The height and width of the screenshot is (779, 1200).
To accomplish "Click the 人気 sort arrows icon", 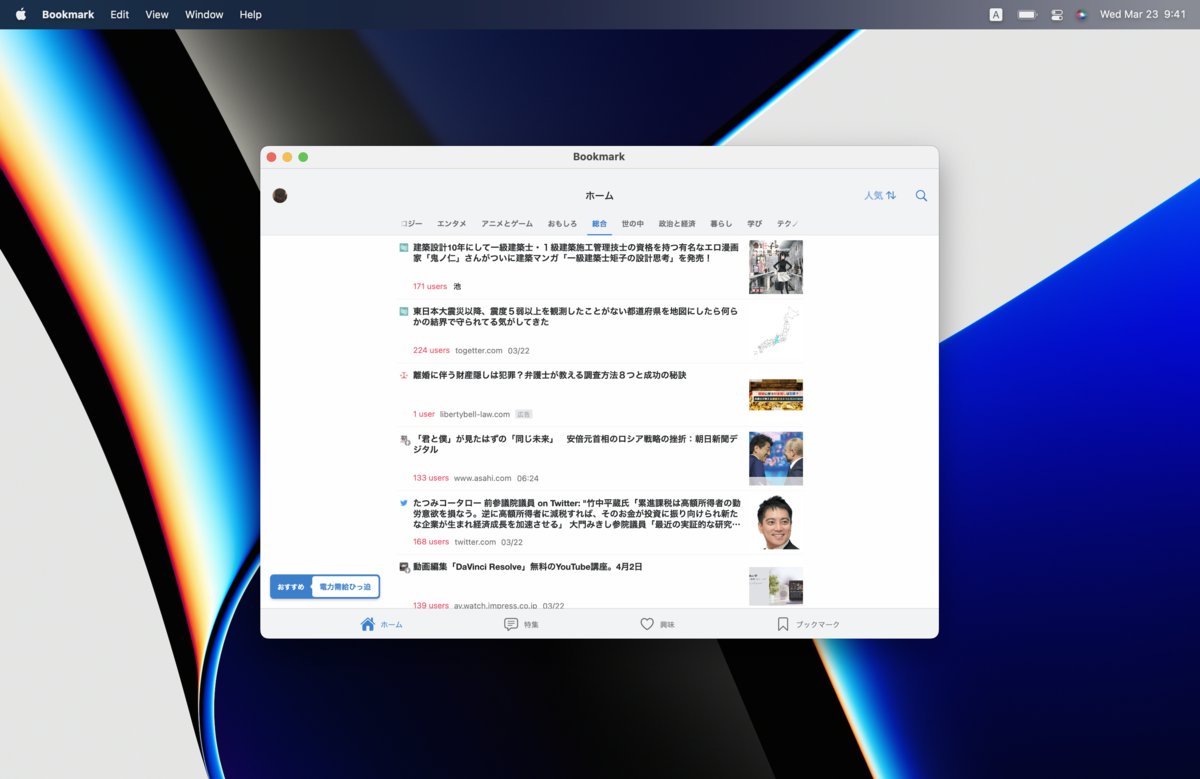I will tap(890, 195).
